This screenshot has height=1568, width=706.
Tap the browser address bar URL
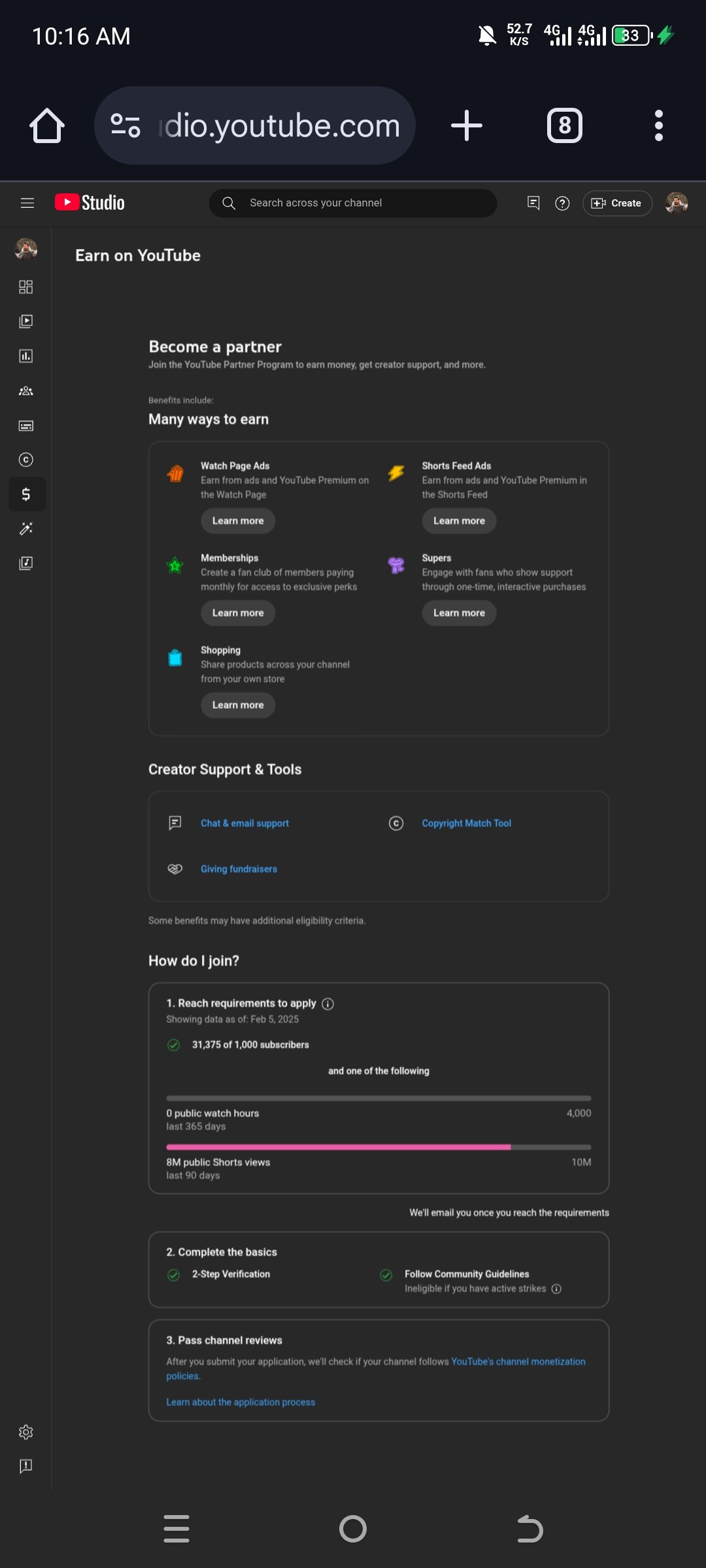280,125
